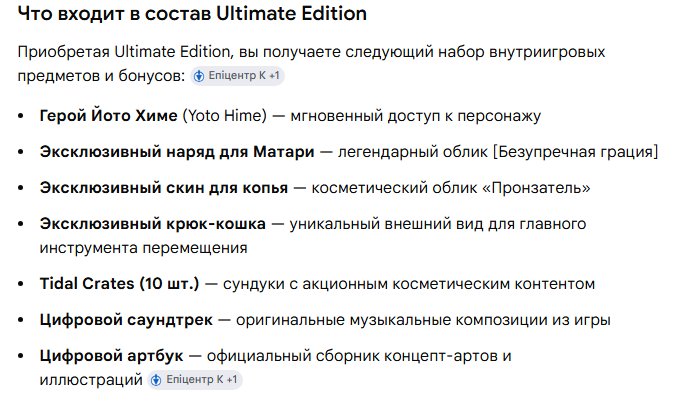Image resolution: width=678 pixels, height=418 pixels.
Task: Open the Епіцентр К +1 chip below artbook item
Action: click(x=195, y=380)
